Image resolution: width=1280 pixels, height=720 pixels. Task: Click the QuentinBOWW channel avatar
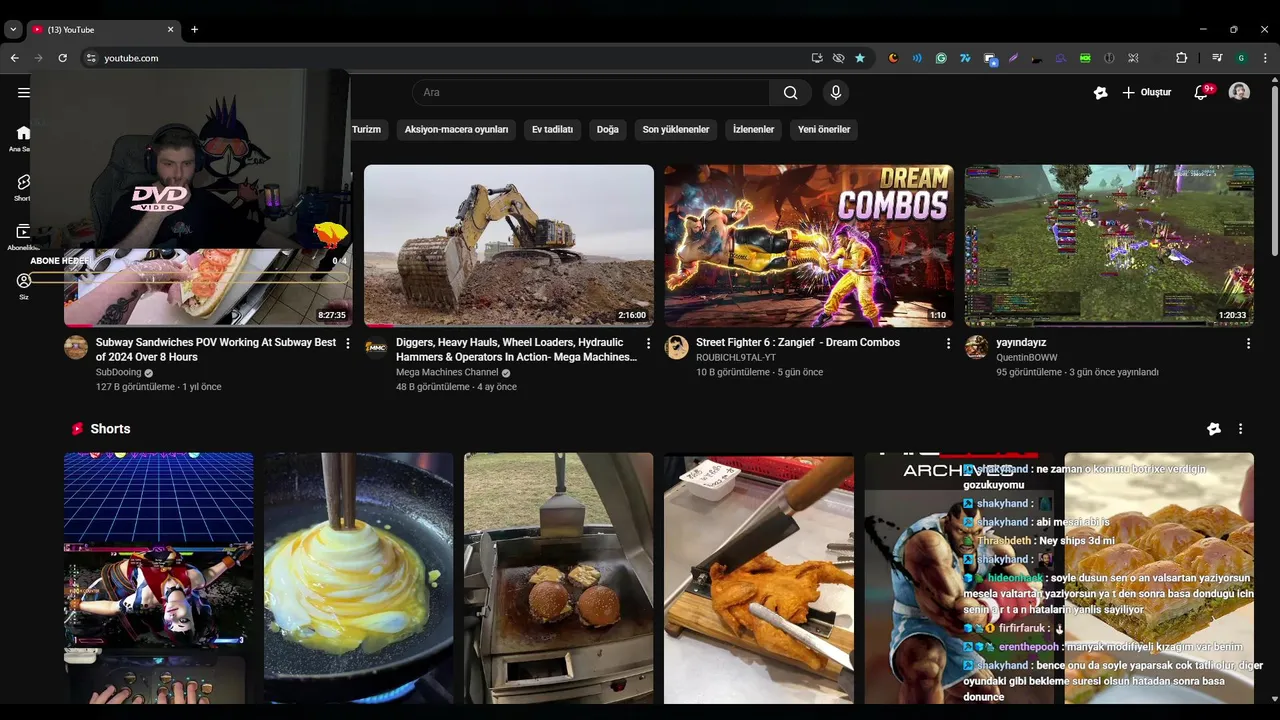tap(977, 347)
